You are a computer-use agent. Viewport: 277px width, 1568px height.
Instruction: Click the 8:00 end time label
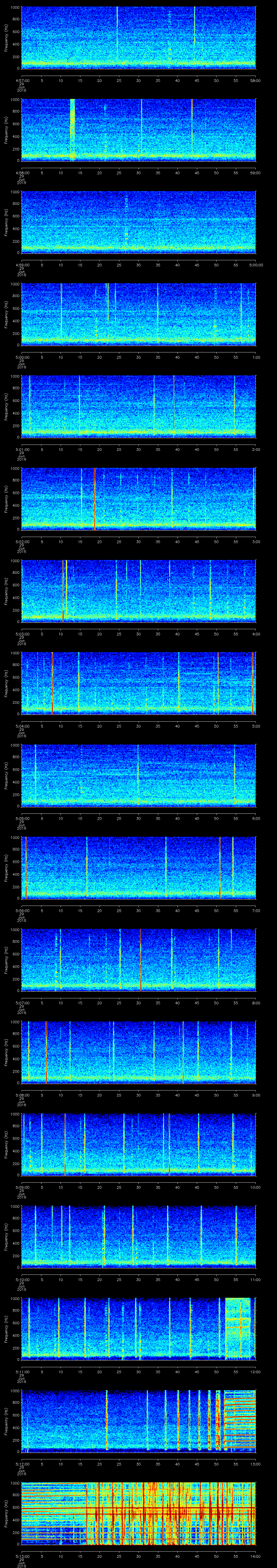(x=256, y=1003)
